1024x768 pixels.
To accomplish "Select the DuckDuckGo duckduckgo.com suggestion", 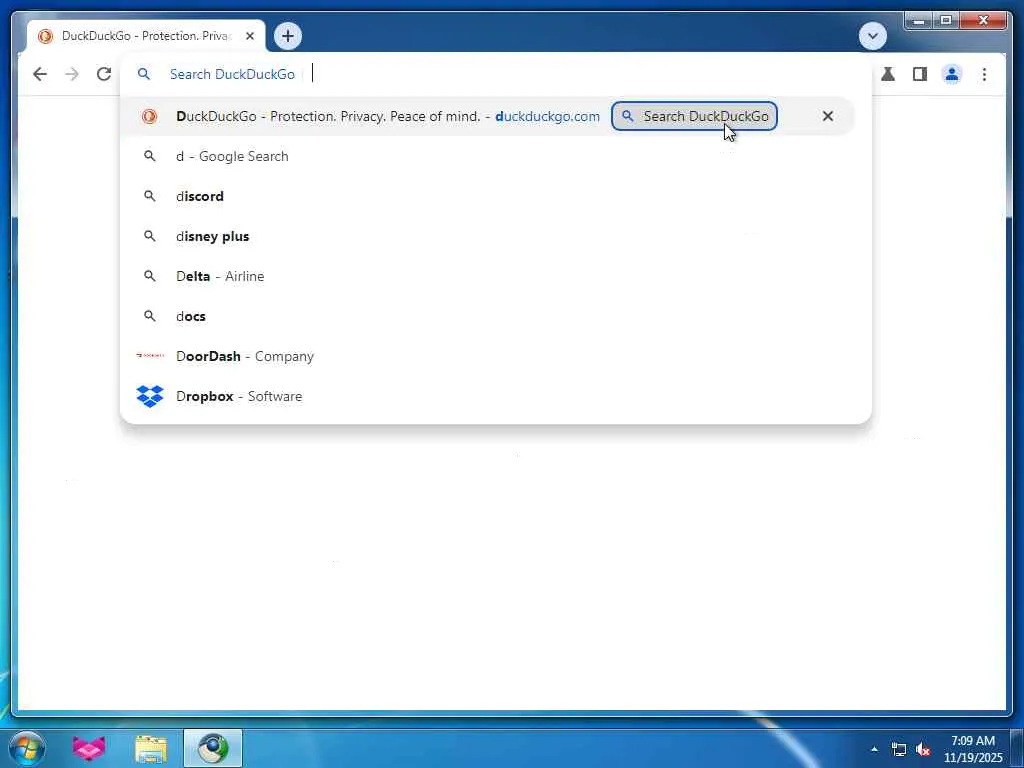I will (487, 116).
